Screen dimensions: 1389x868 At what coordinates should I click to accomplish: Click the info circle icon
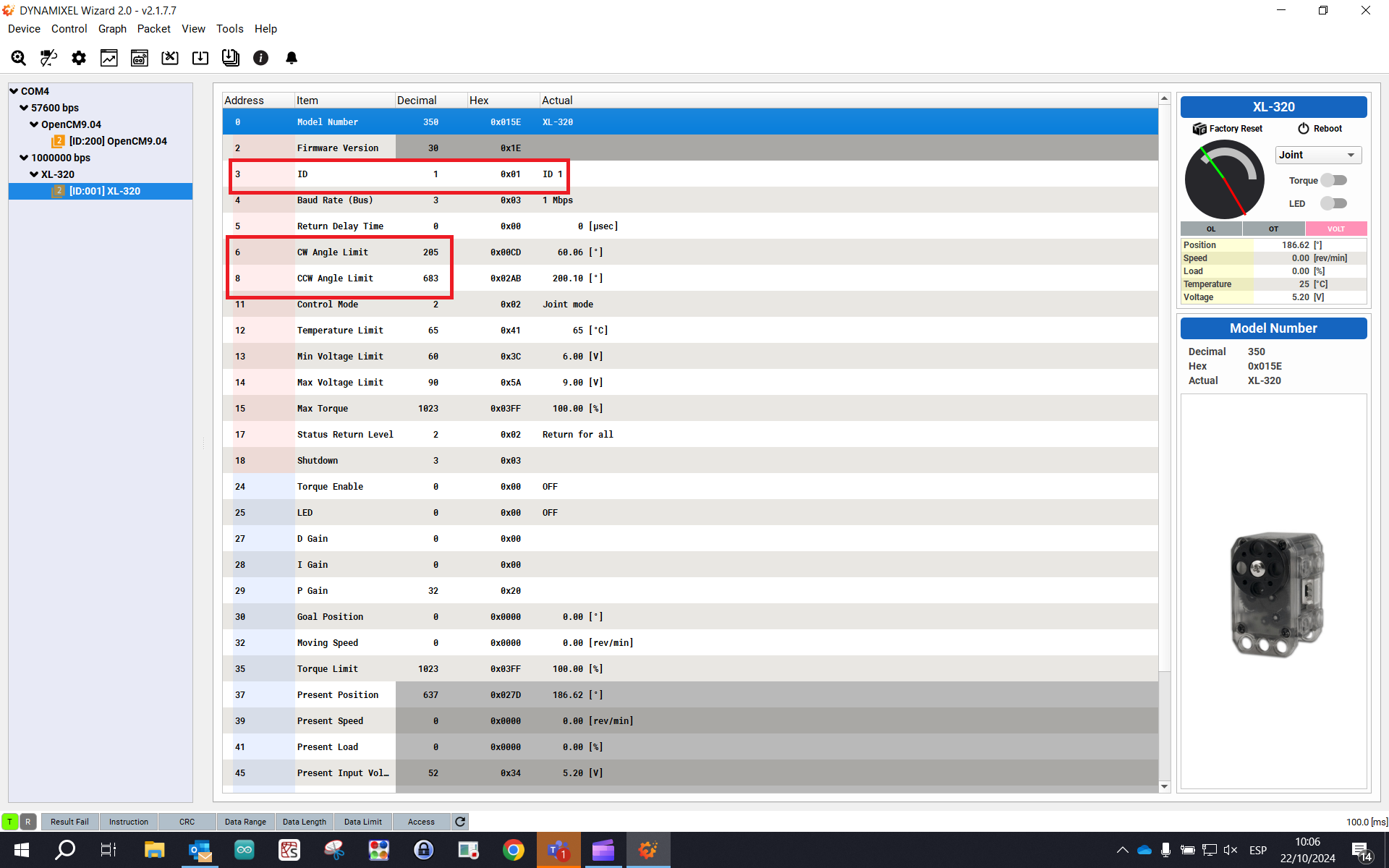(x=261, y=58)
